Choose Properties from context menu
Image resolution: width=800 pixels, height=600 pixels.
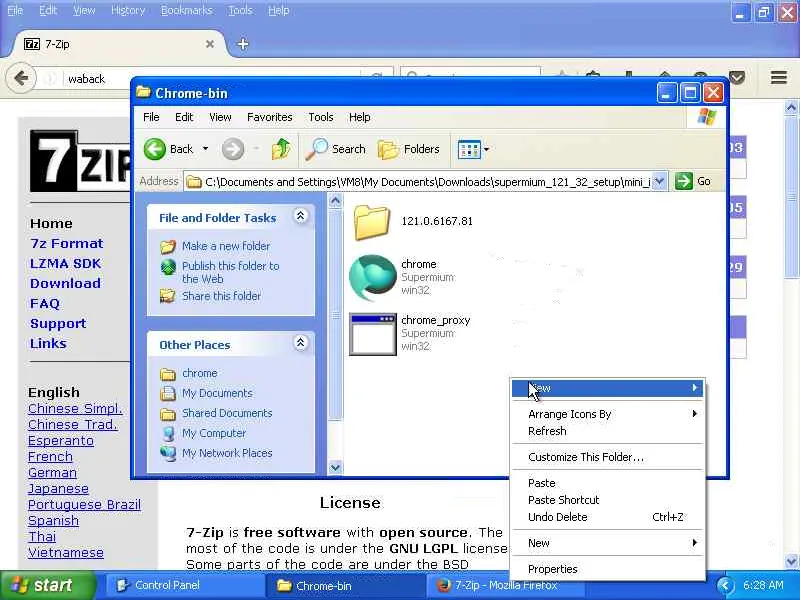click(x=607, y=569)
